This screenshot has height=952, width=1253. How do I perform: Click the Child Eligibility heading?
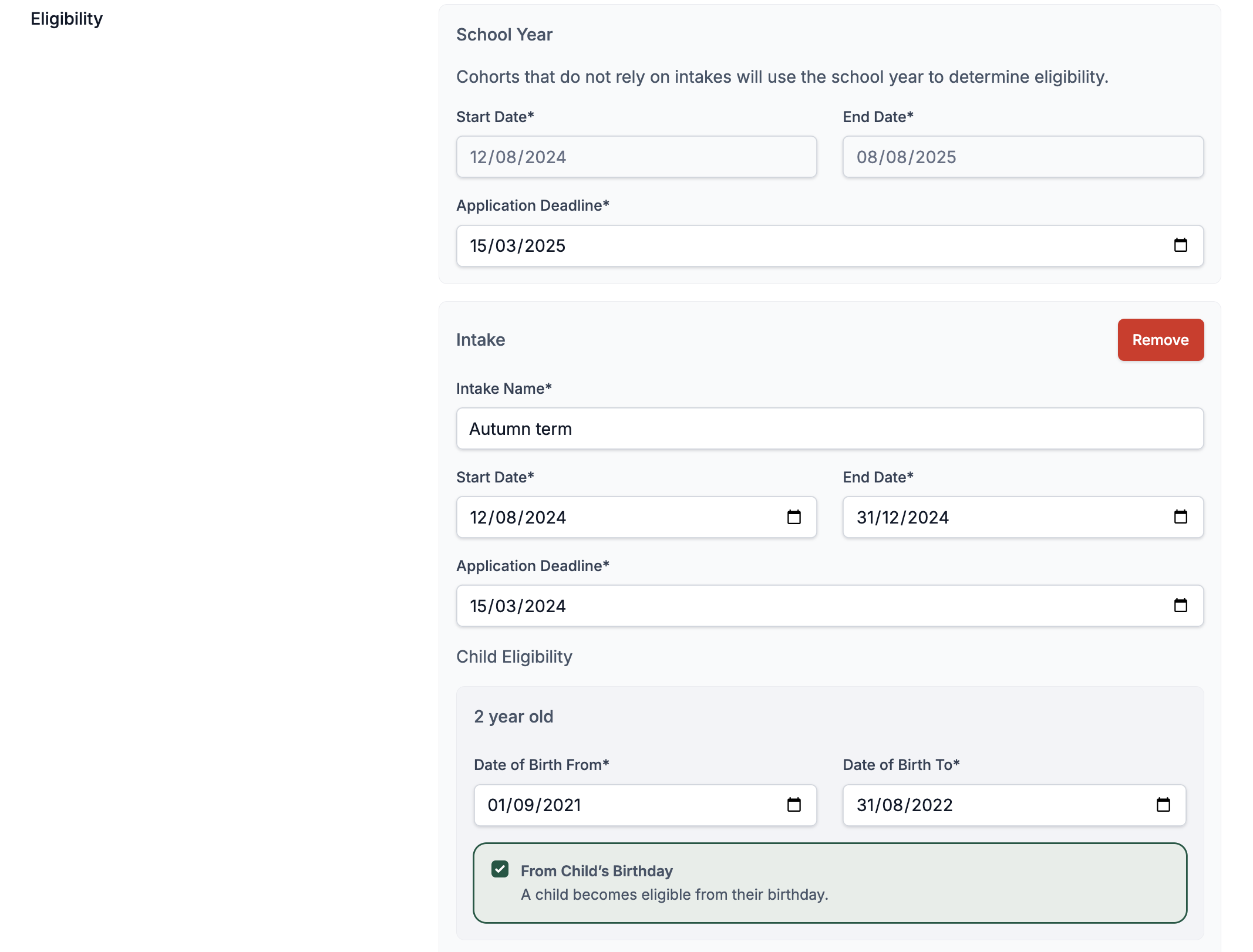(514, 657)
